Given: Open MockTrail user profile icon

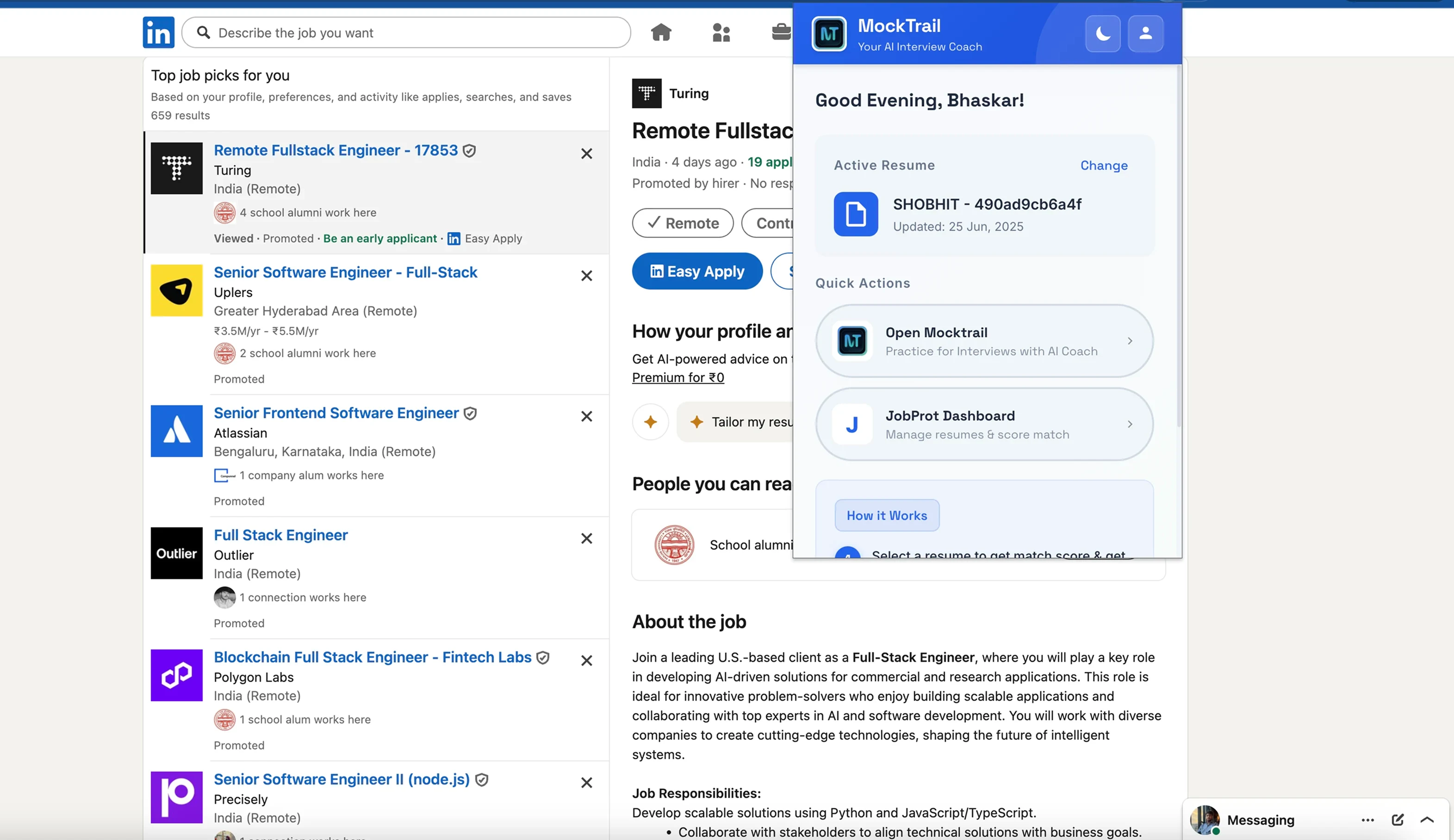Looking at the screenshot, I should [1145, 34].
